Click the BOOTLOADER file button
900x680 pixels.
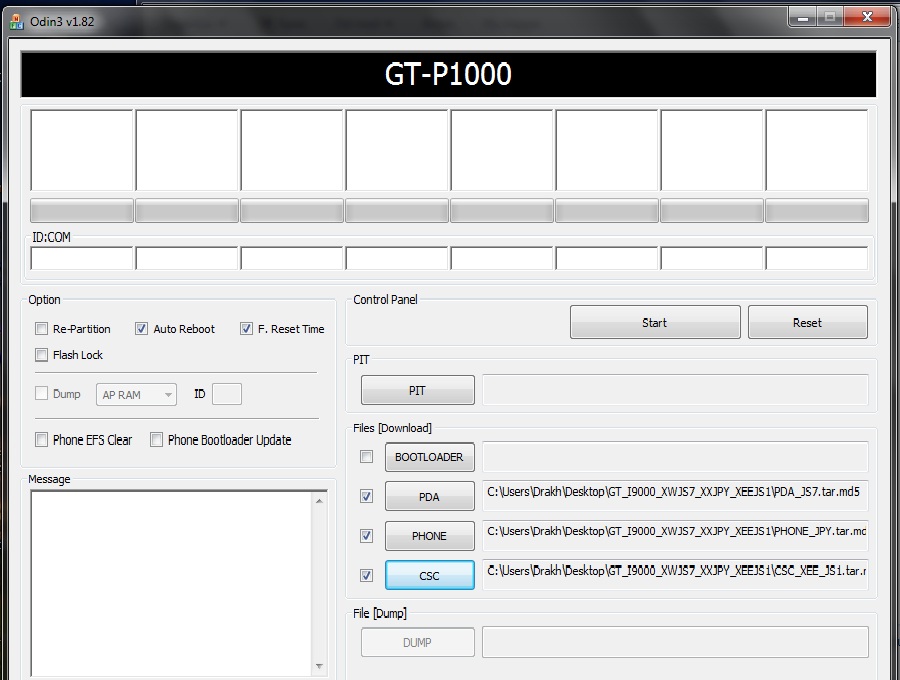[x=429, y=457]
